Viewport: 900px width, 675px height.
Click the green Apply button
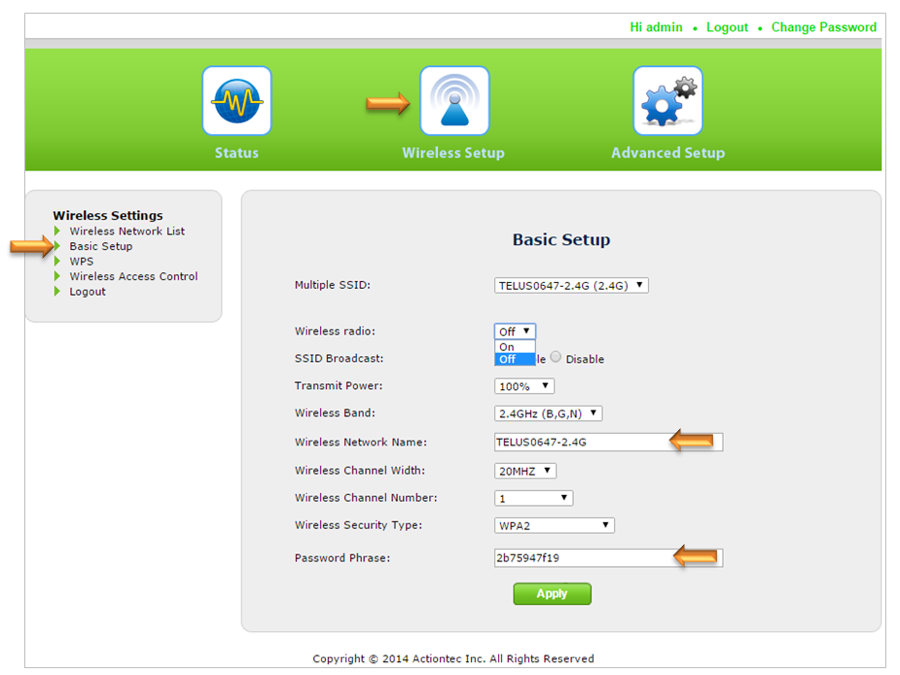[x=552, y=594]
